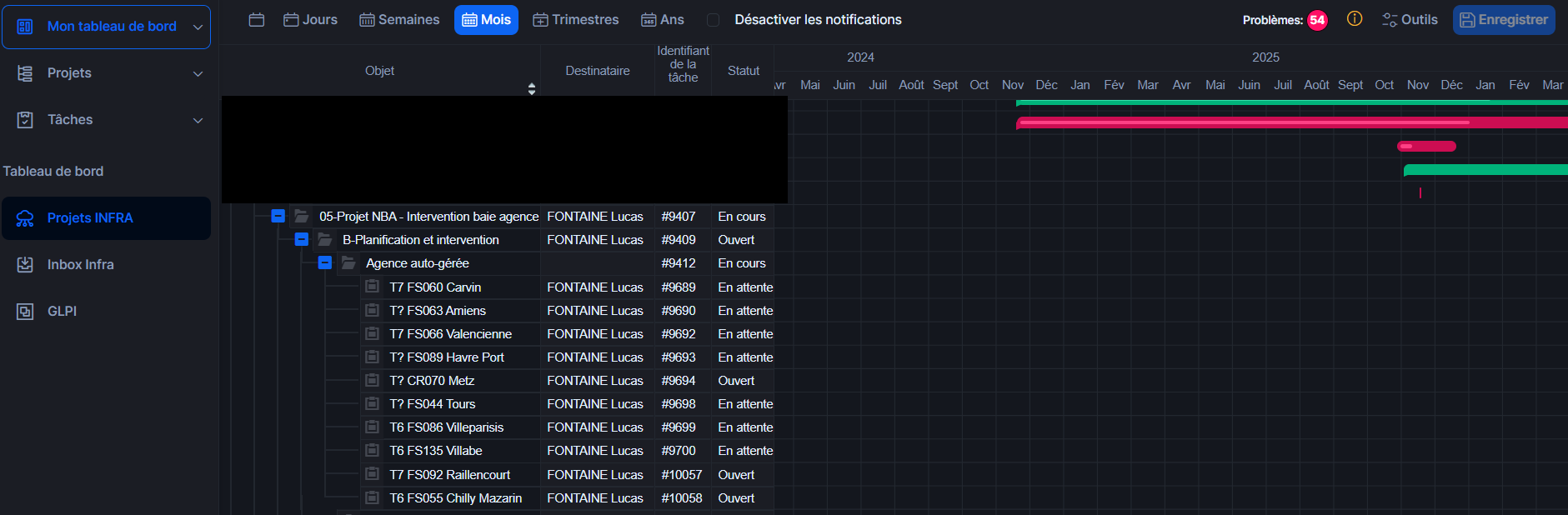Click task icon of T7 FS060 Carvin
Image resolution: width=1568 pixels, height=515 pixels.
(x=373, y=286)
